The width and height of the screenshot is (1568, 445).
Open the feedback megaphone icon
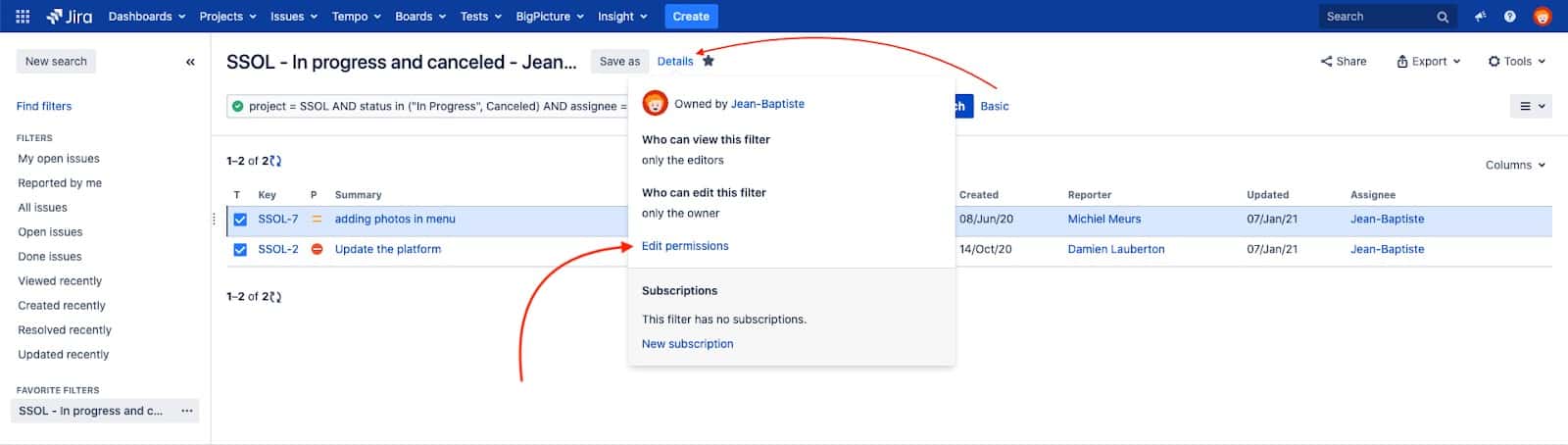[1481, 17]
